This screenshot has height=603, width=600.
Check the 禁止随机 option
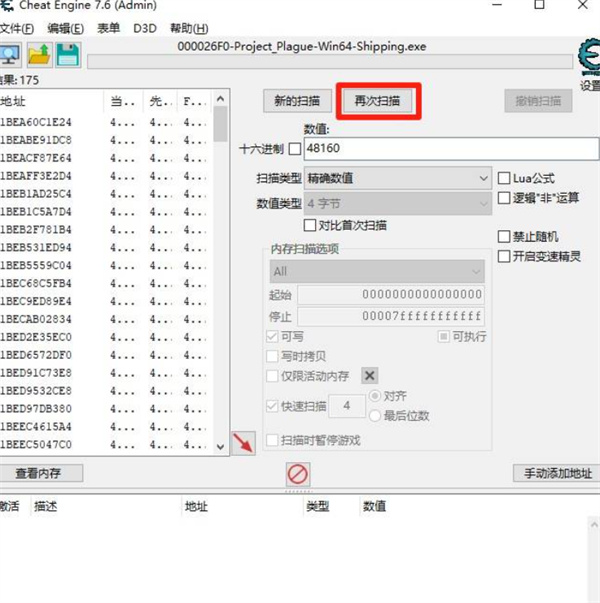click(x=504, y=237)
